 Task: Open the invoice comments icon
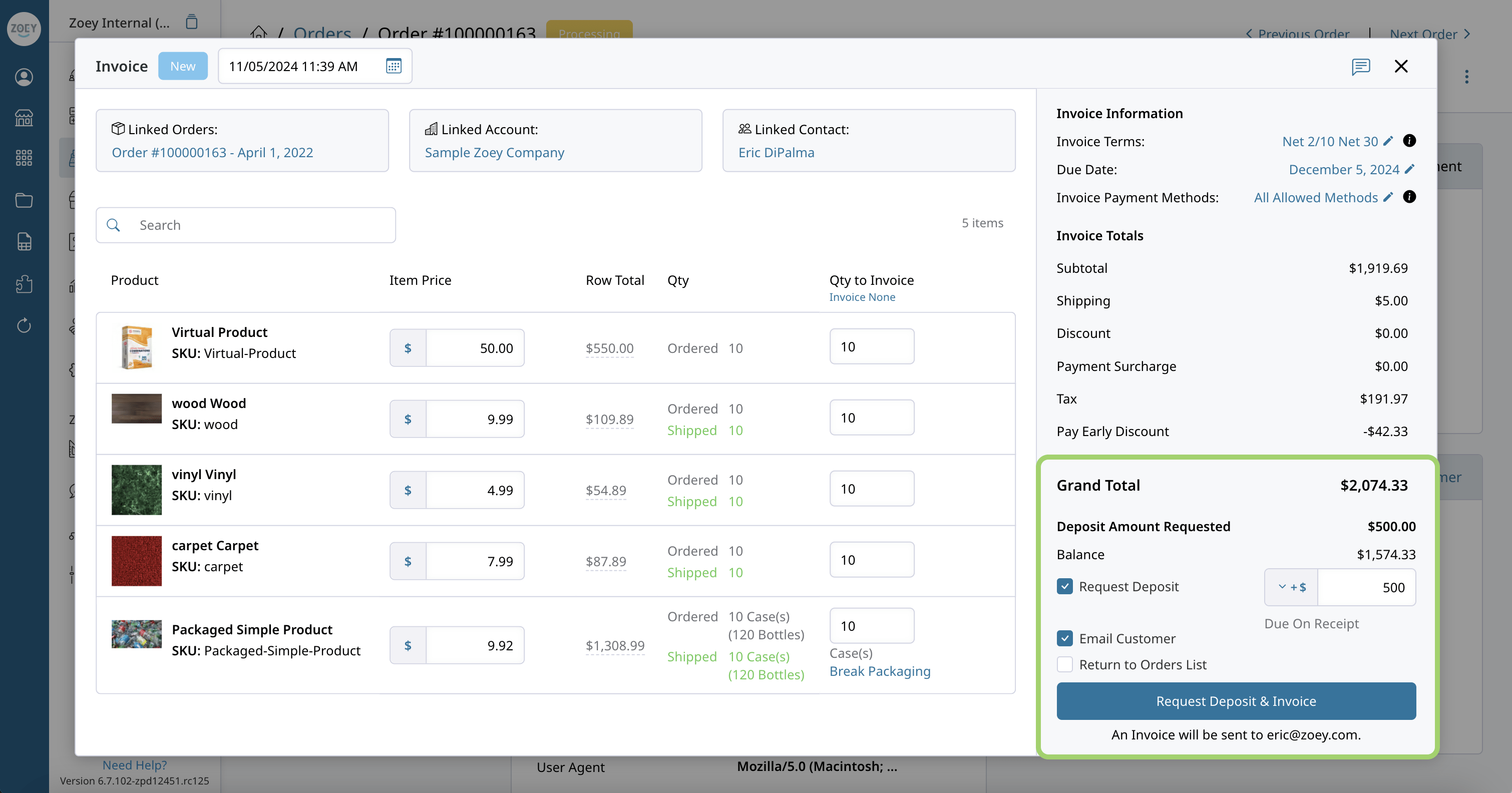[x=1360, y=66]
